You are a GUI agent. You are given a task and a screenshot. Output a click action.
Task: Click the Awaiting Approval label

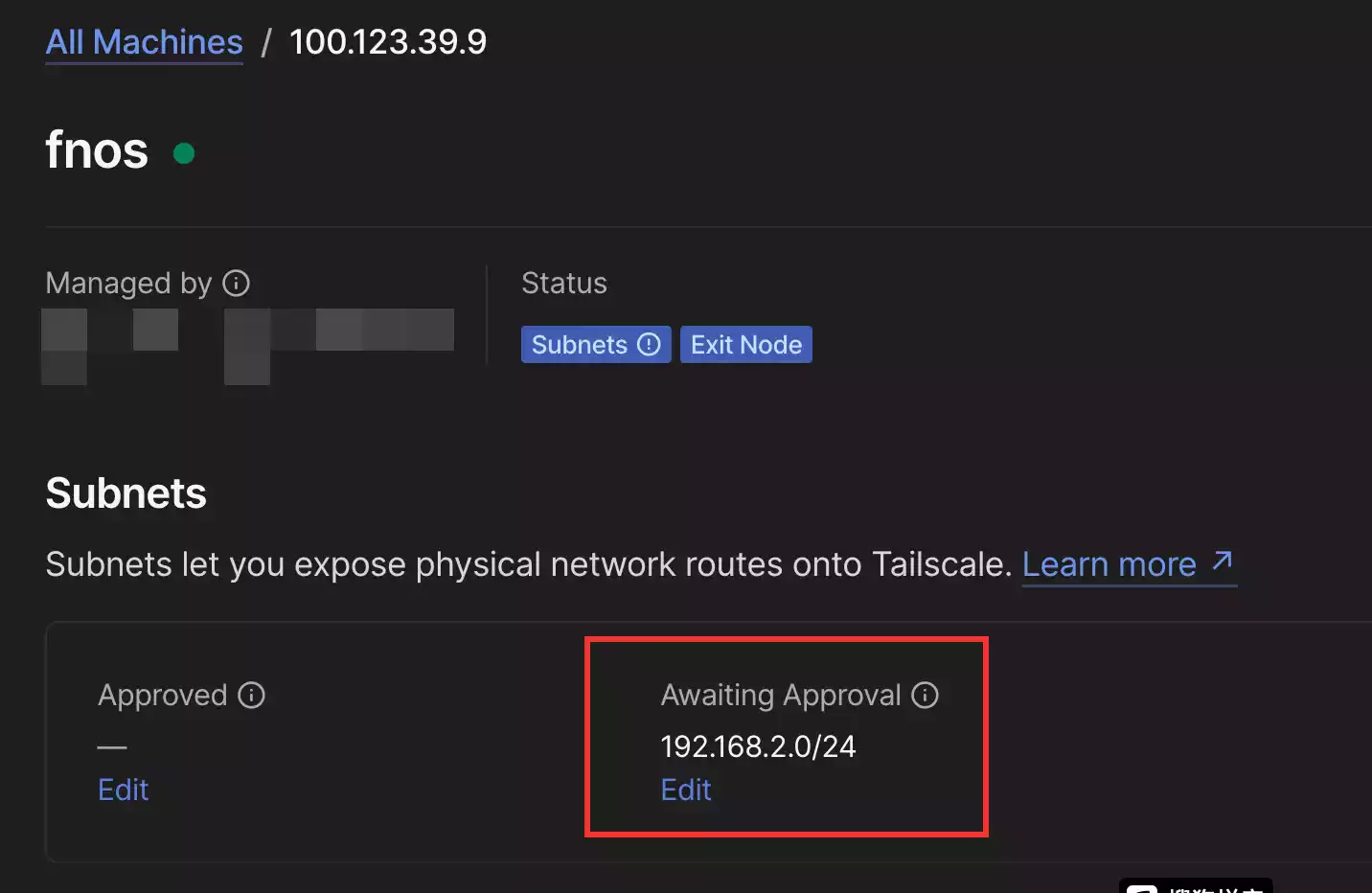tap(780, 696)
